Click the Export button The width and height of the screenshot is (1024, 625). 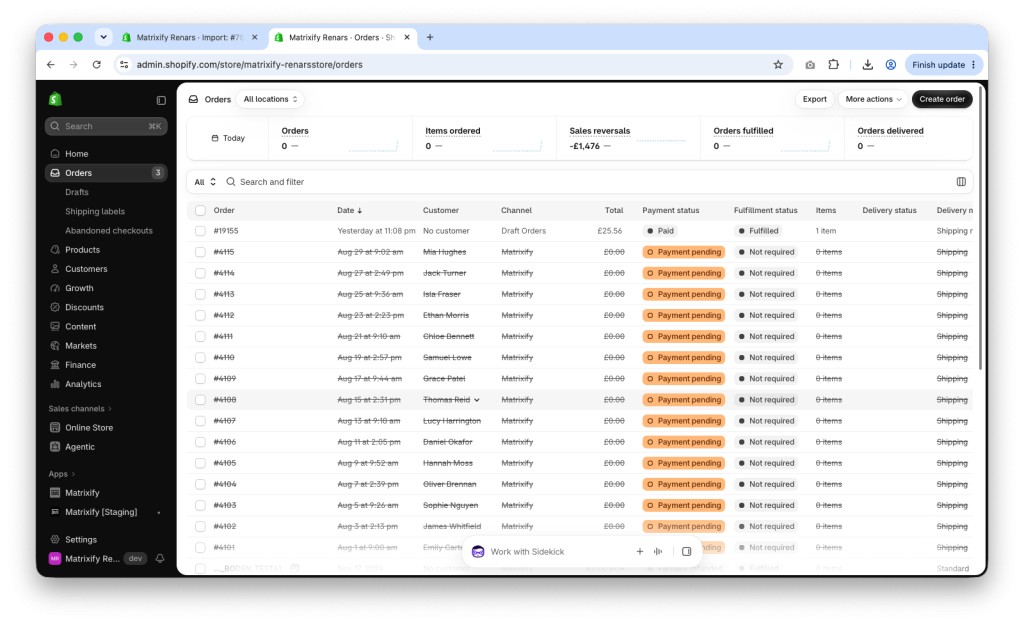coord(814,99)
